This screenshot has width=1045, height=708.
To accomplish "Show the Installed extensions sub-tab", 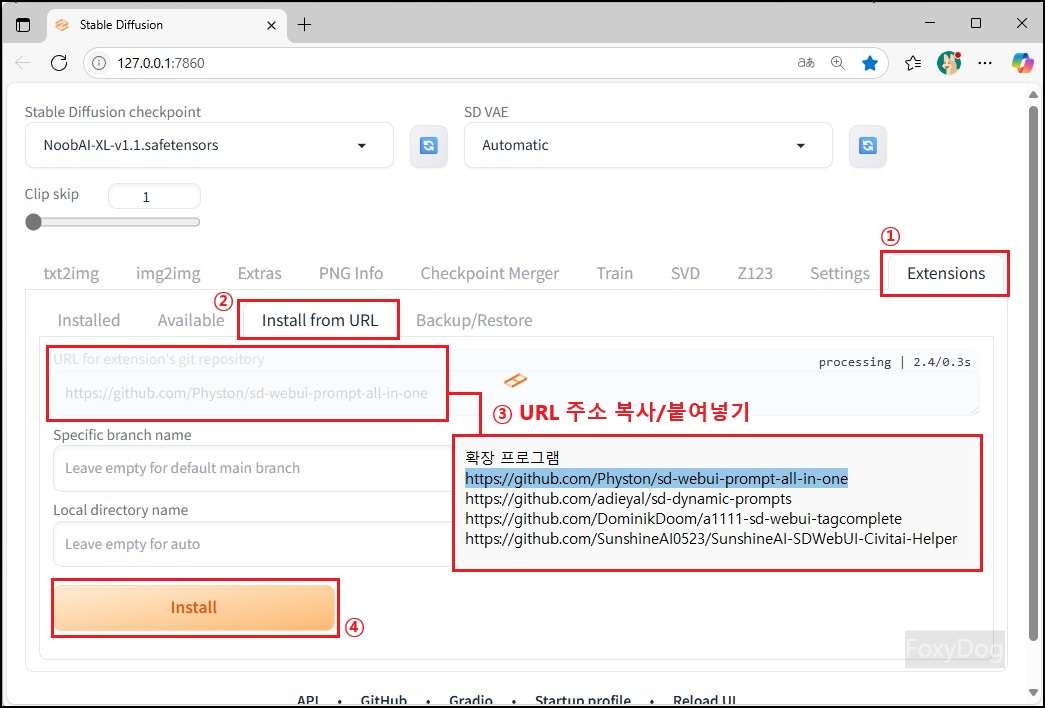I will [89, 320].
